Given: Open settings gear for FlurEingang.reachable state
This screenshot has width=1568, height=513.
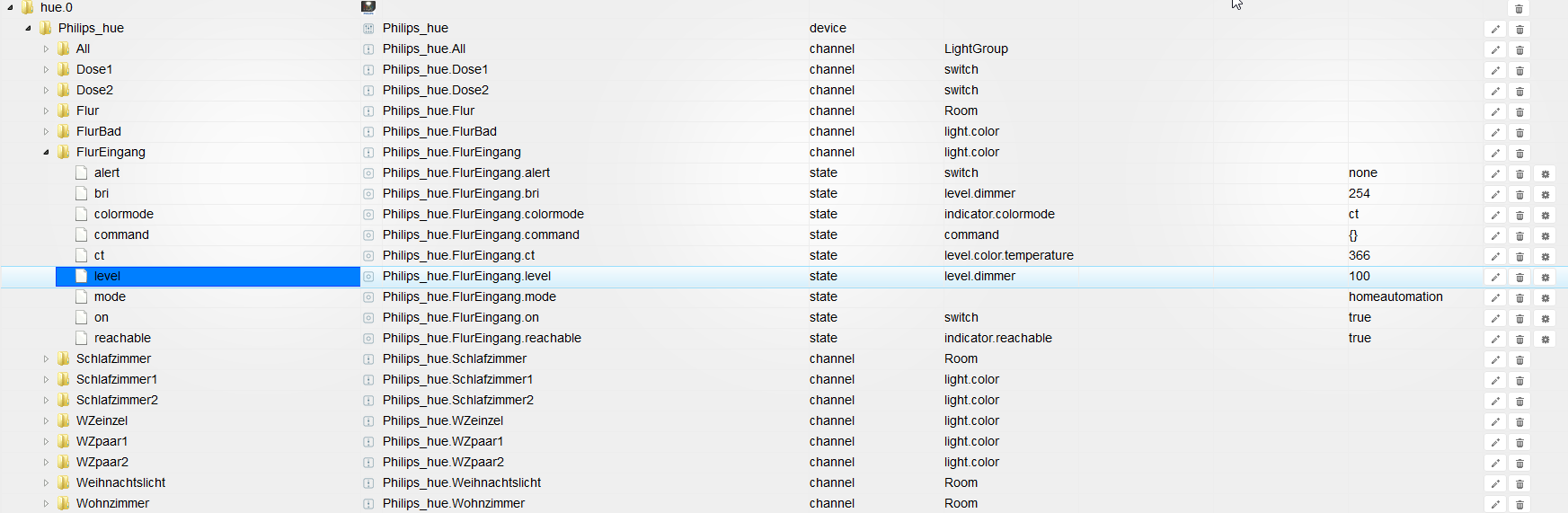Looking at the screenshot, I should pos(1546,340).
